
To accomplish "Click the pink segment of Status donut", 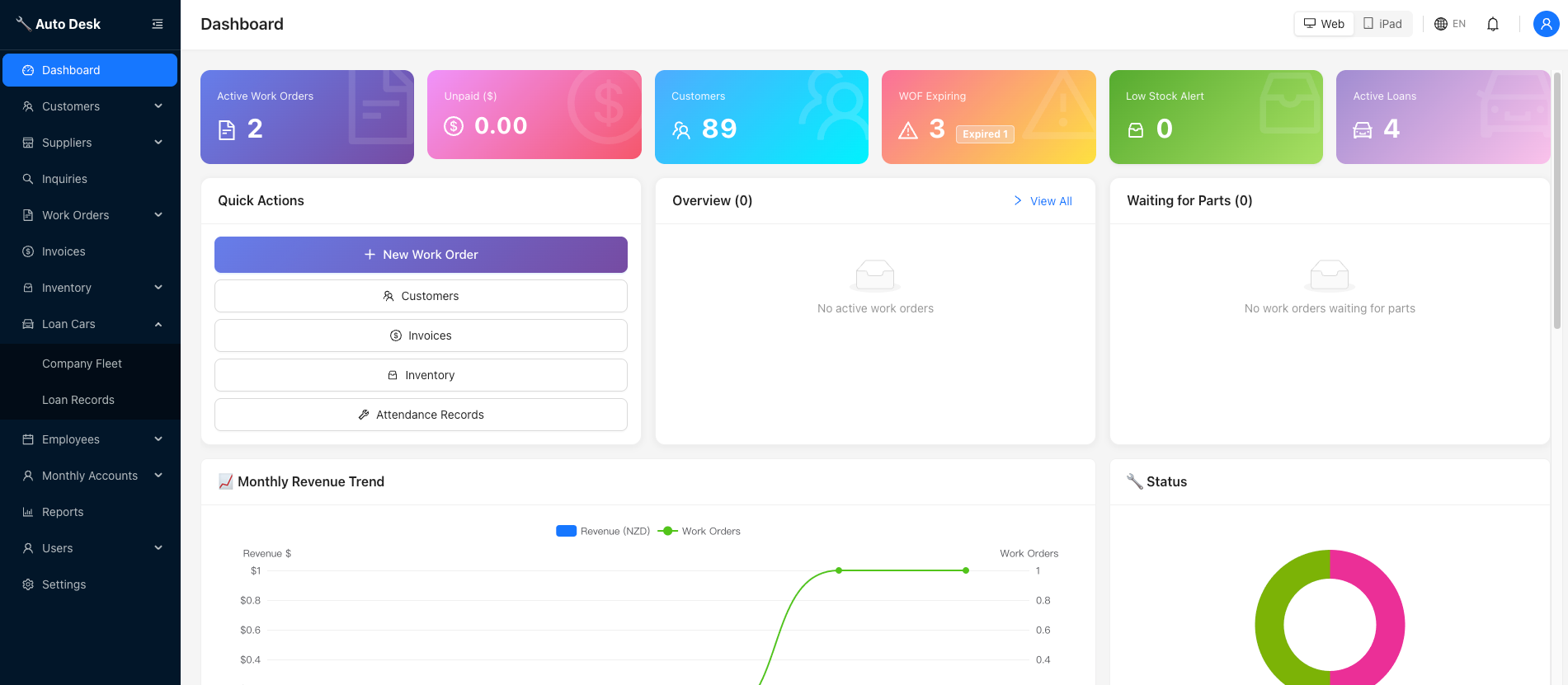I will pyautogui.click(x=1390, y=622).
